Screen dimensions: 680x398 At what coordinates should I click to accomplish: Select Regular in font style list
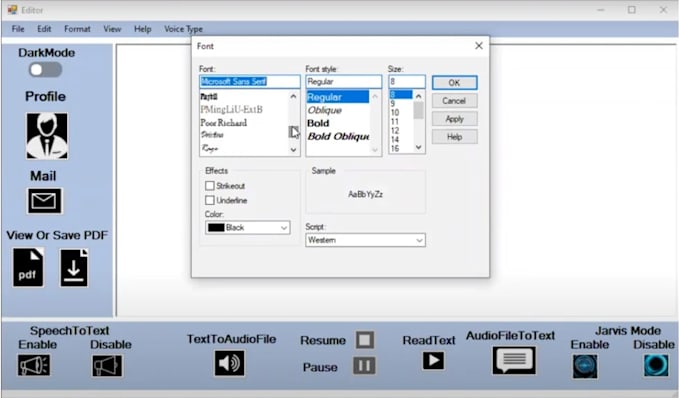[x=338, y=97]
